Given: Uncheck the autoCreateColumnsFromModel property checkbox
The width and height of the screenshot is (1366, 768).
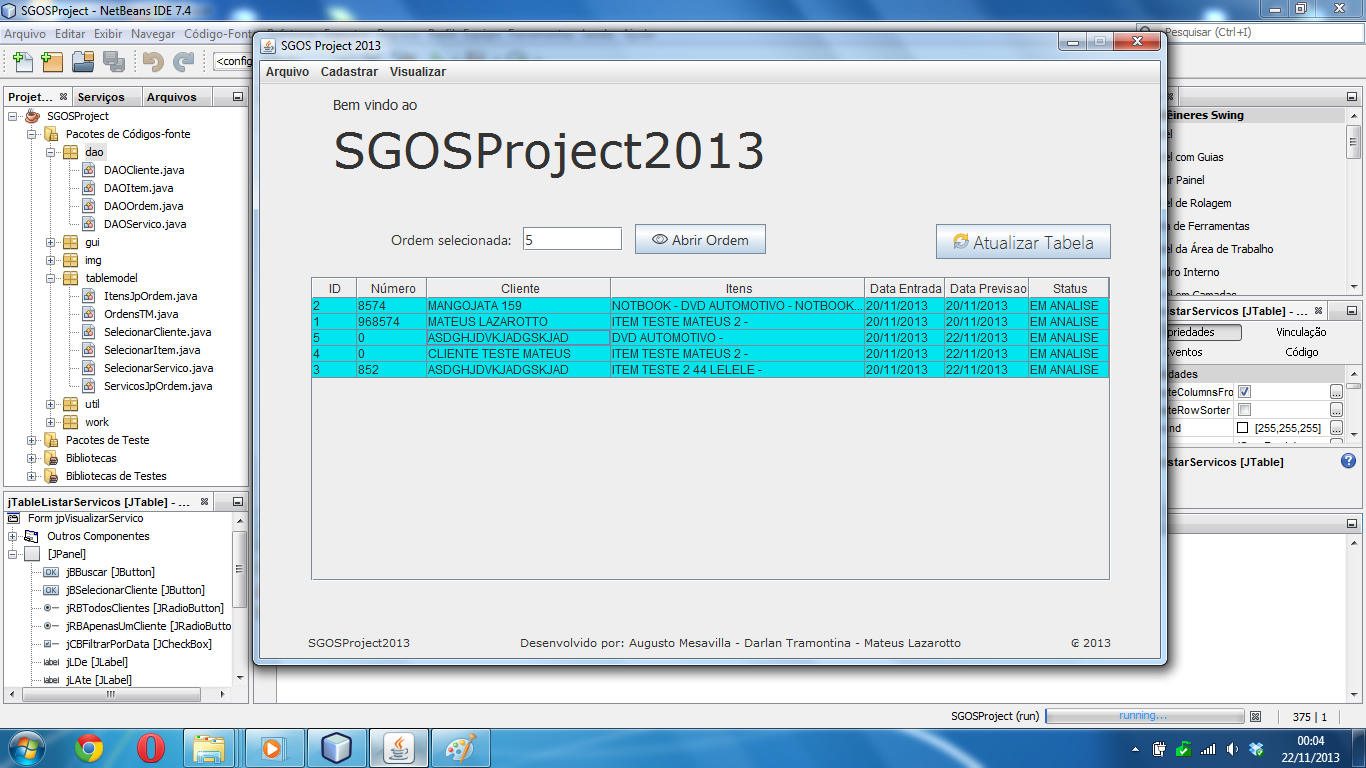Looking at the screenshot, I should [x=1243, y=392].
